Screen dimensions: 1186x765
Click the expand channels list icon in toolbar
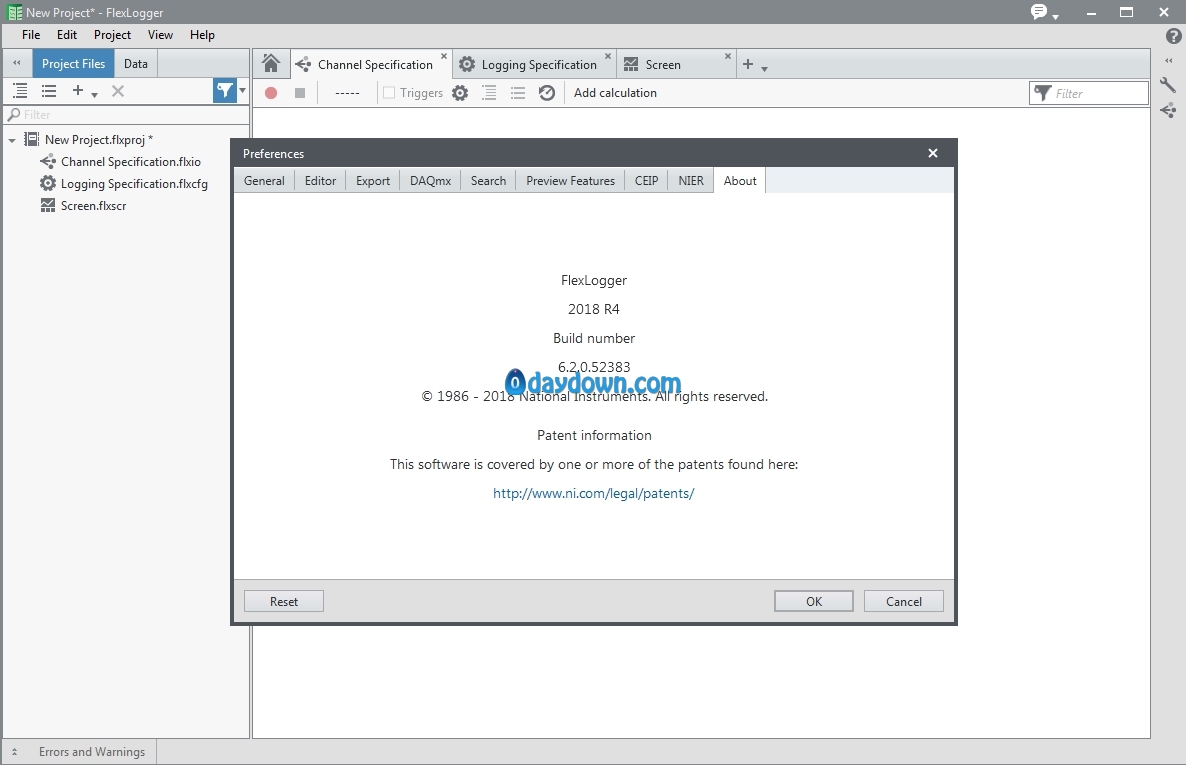[x=489, y=93]
